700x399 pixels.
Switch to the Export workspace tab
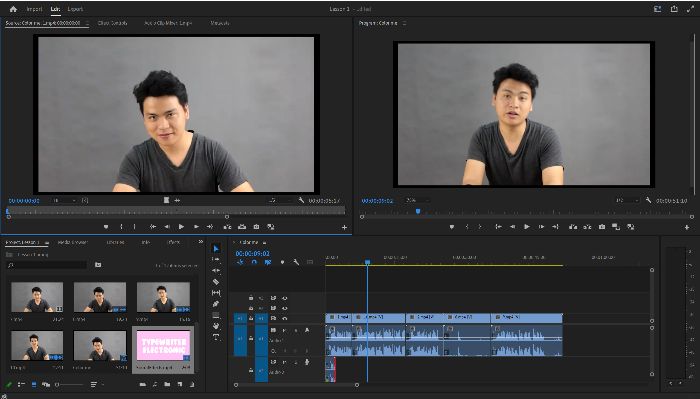(75, 9)
